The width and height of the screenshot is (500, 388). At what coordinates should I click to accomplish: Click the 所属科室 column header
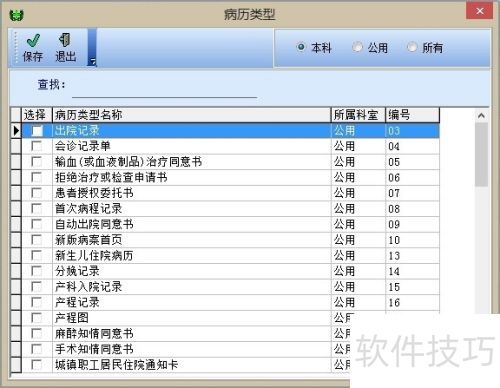[x=358, y=115]
